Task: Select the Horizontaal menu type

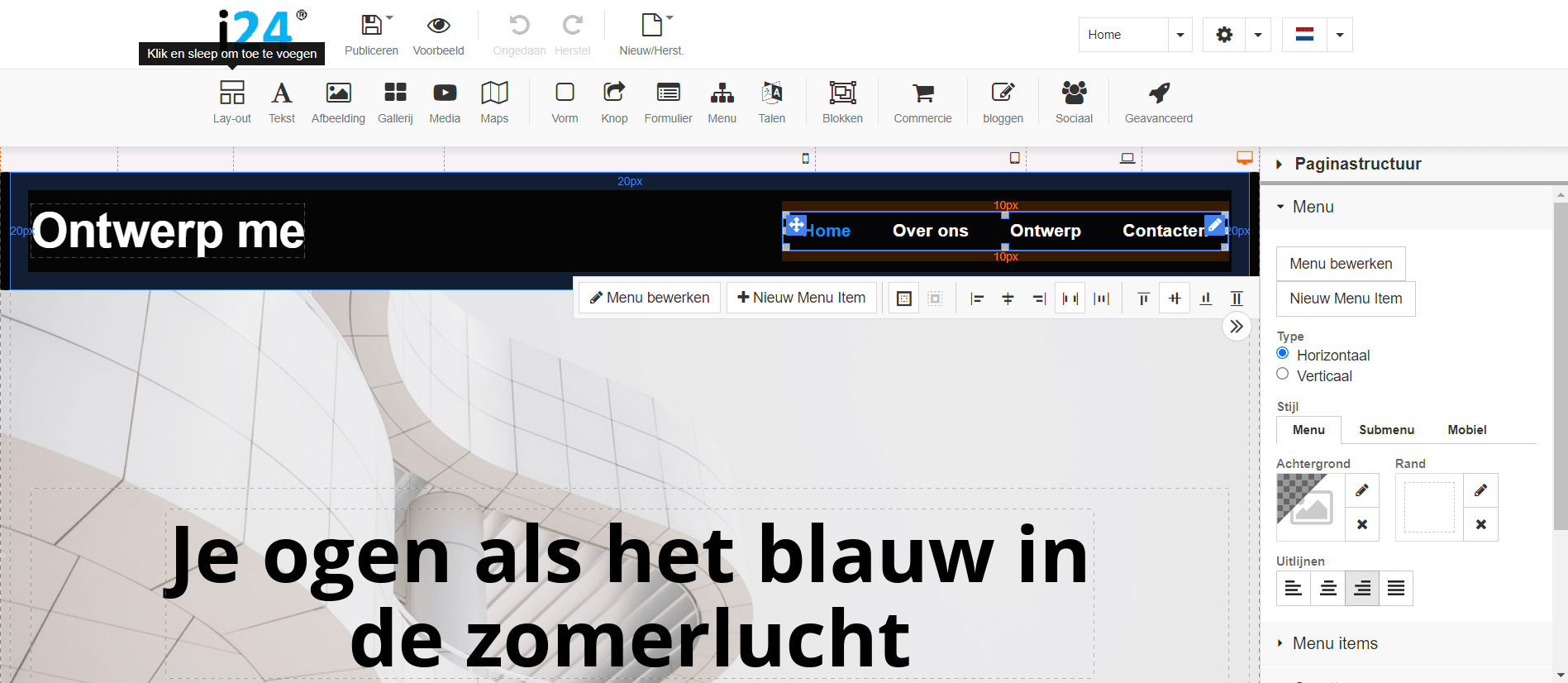Action: pos(1283,354)
